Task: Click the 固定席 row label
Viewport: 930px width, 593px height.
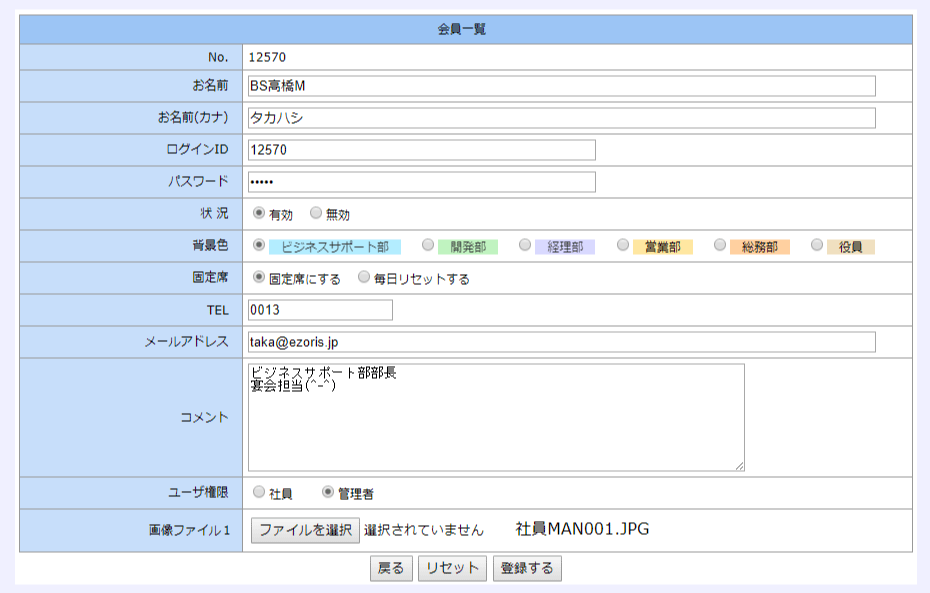Action: pyautogui.click(x=211, y=278)
